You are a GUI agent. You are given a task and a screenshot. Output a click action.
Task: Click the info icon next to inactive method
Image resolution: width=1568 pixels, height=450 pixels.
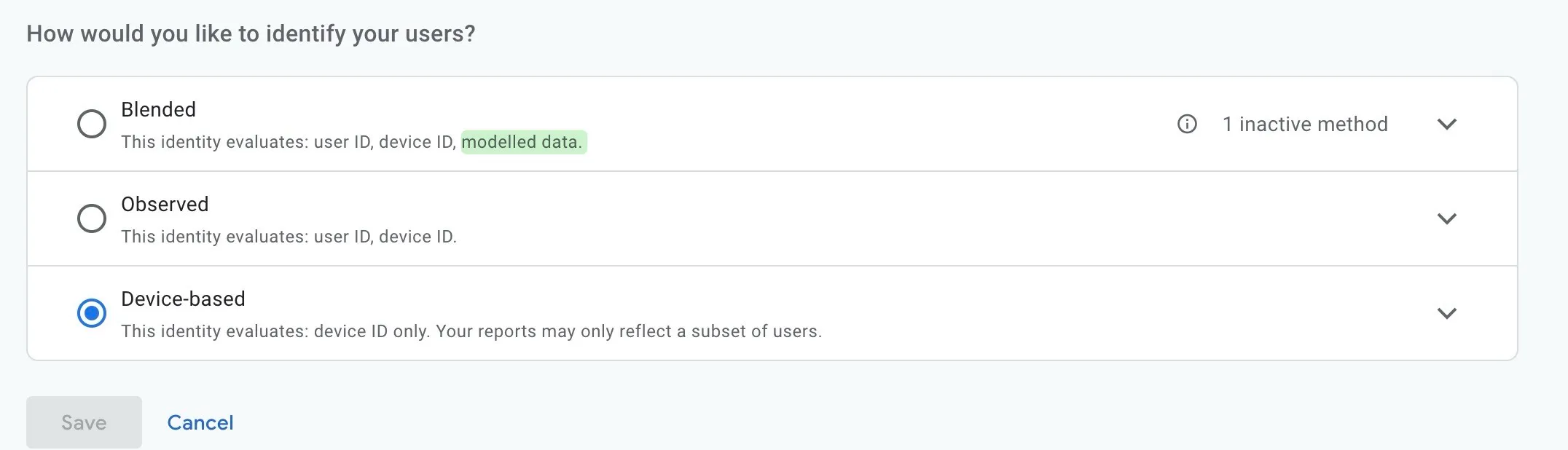point(1187,125)
